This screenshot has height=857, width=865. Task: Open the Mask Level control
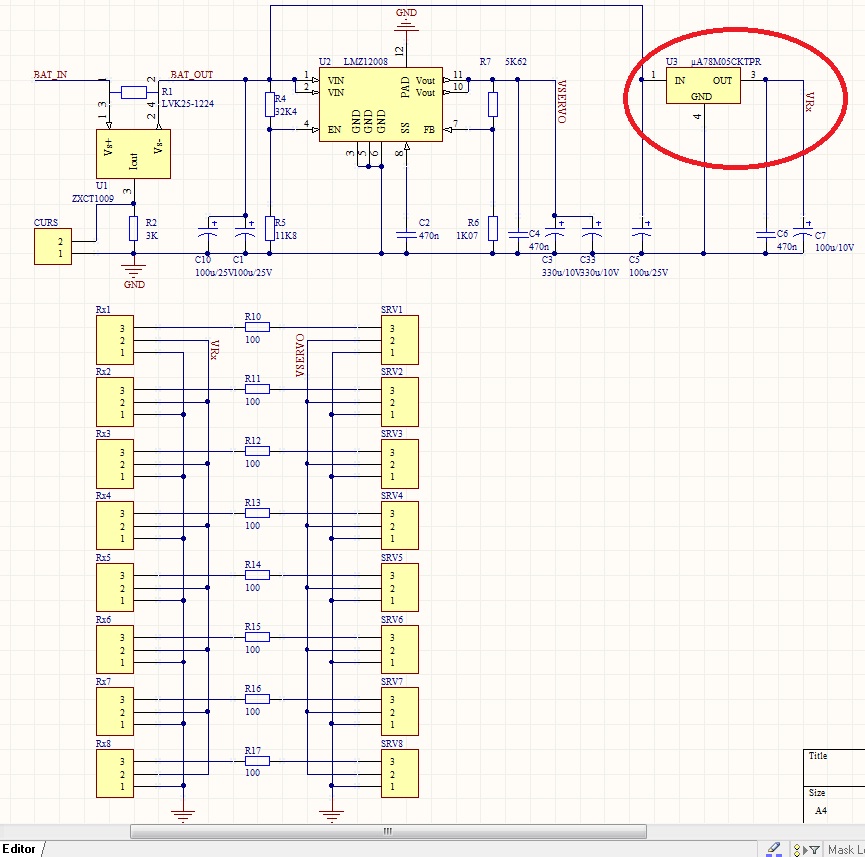pyautogui.click(x=845, y=850)
